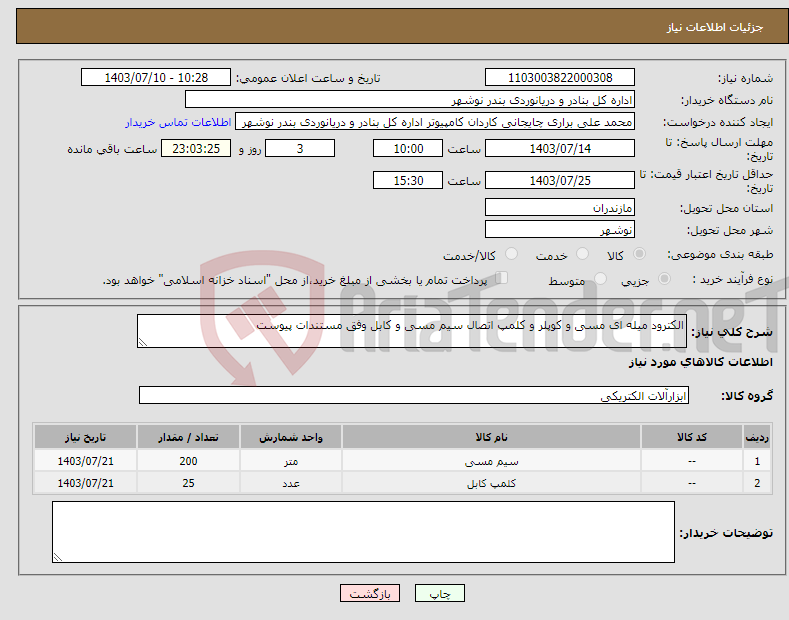The height and width of the screenshot is (620, 789).
Task: Click the کلمپ کابل item name cell
Action: point(491,483)
